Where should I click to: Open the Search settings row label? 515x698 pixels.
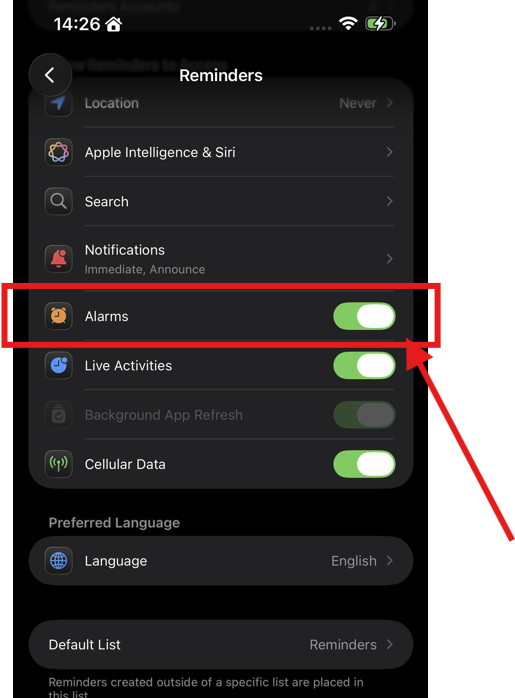(x=107, y=202)
